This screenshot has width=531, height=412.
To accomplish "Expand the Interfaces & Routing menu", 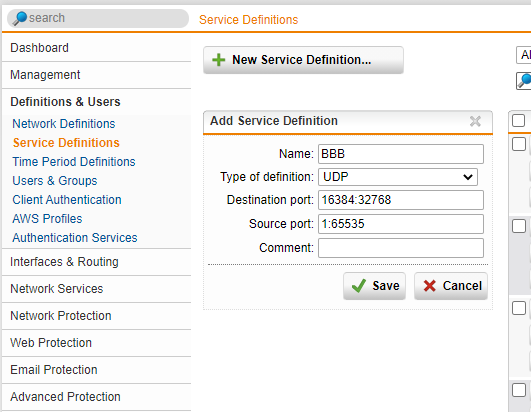I will pyautogui.click(x=64, y=262).
